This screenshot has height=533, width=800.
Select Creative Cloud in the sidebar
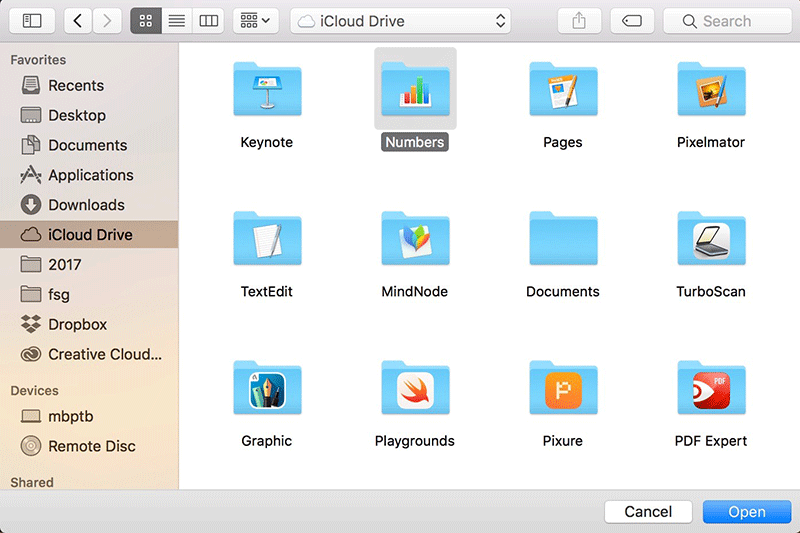click(89, 354)
